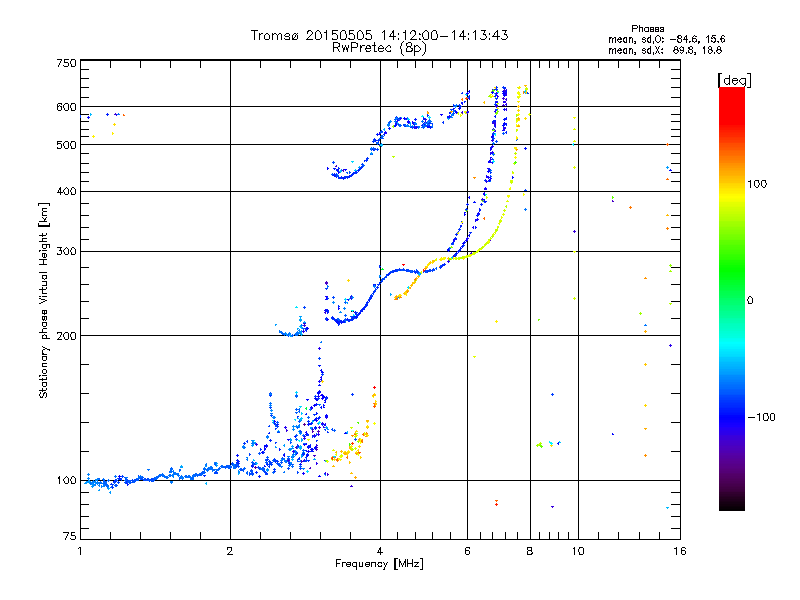This screenshot has height=600, width=800.
Task: Click the colorbar tick label -100
Action: pyautogui.click(x=765, y=416)
